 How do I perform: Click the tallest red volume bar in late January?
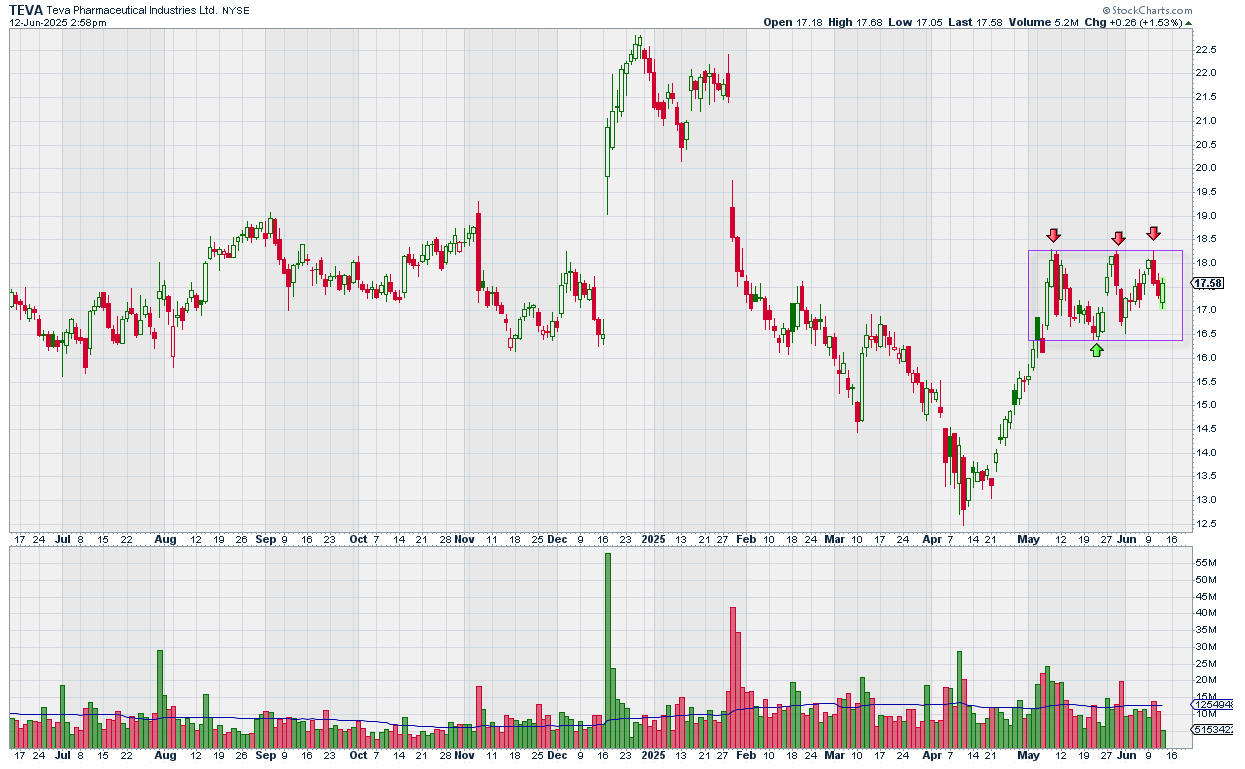pyautogui.click(x=733, y=678)
